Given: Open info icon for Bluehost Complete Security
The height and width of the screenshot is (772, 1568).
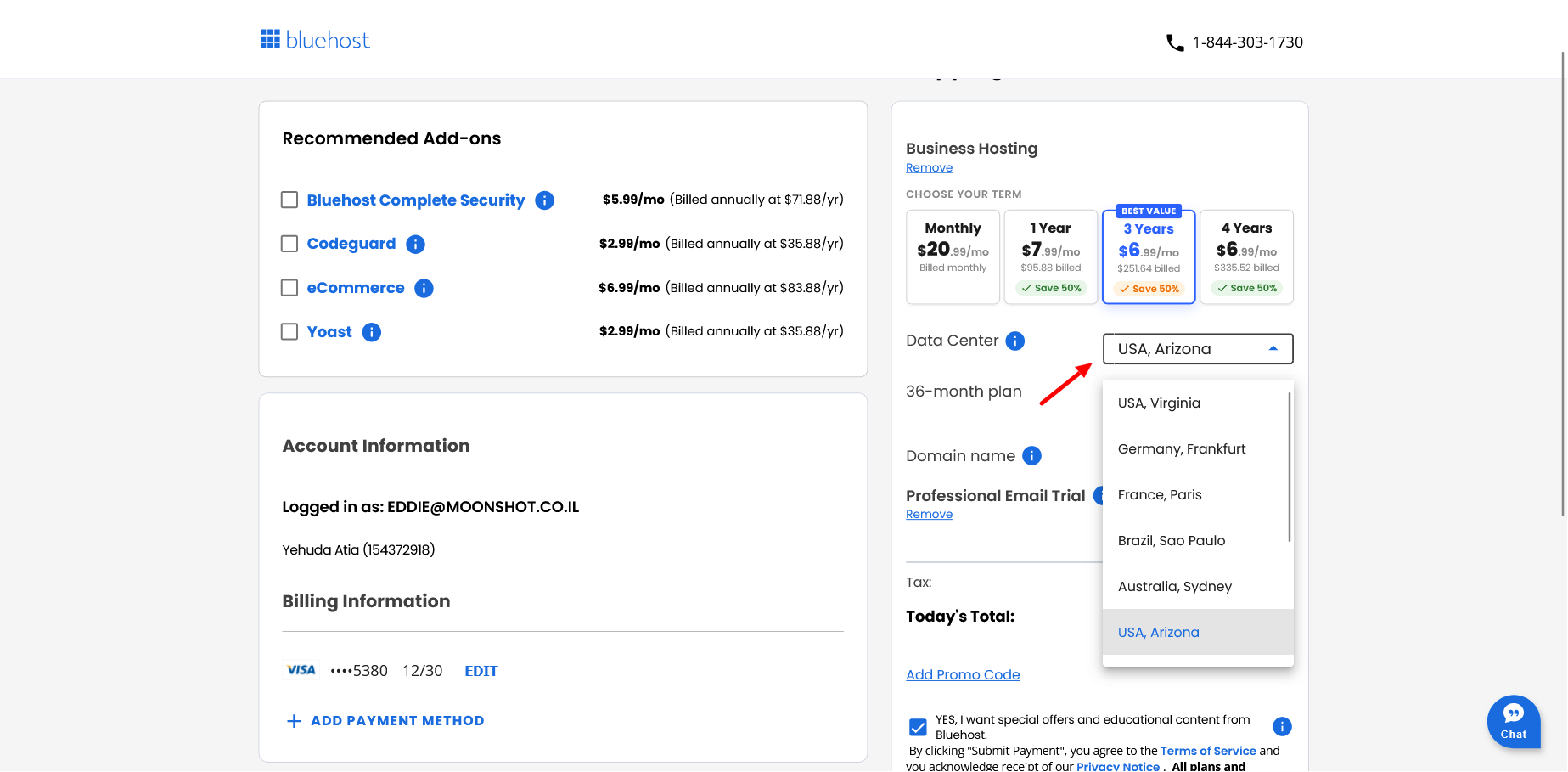Looking at the screenshot, I should tap(545, 200).
